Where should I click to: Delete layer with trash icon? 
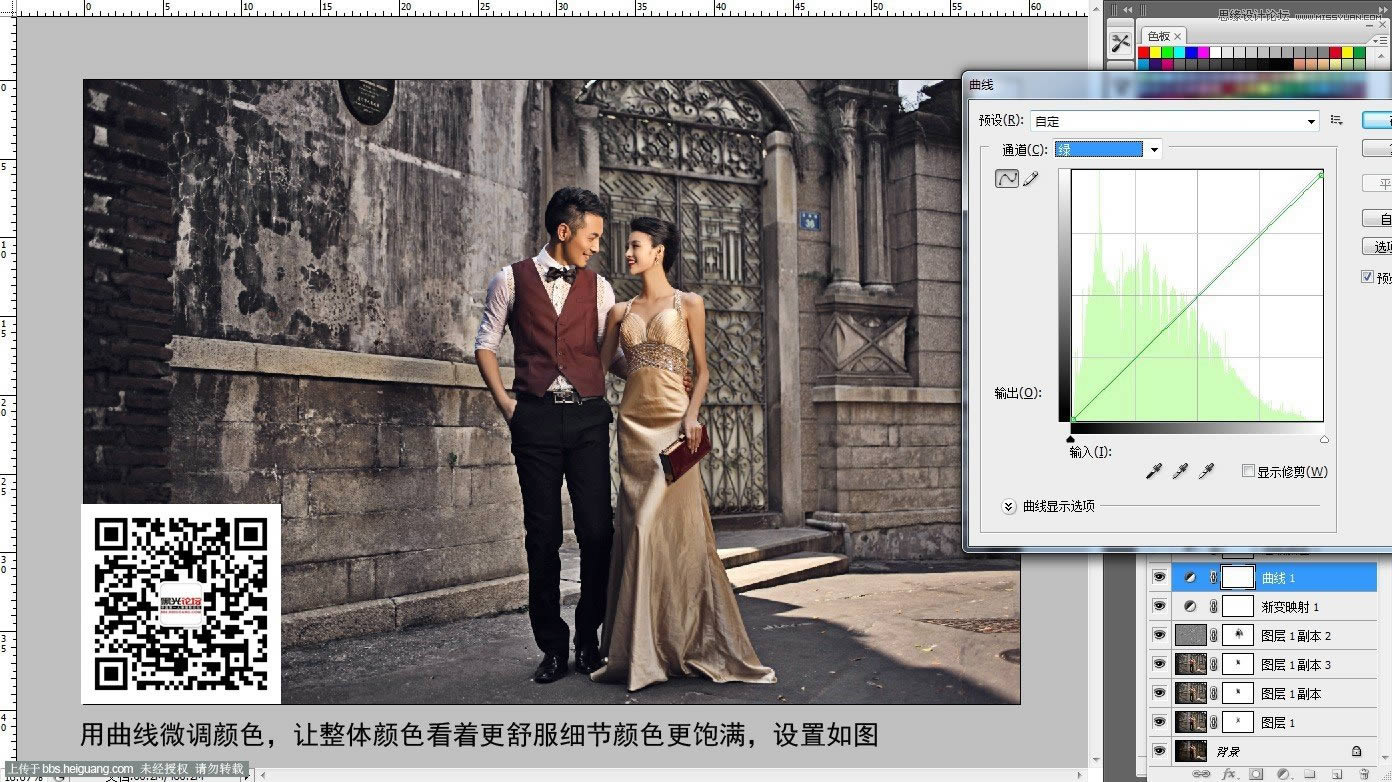coord(1363,774)
